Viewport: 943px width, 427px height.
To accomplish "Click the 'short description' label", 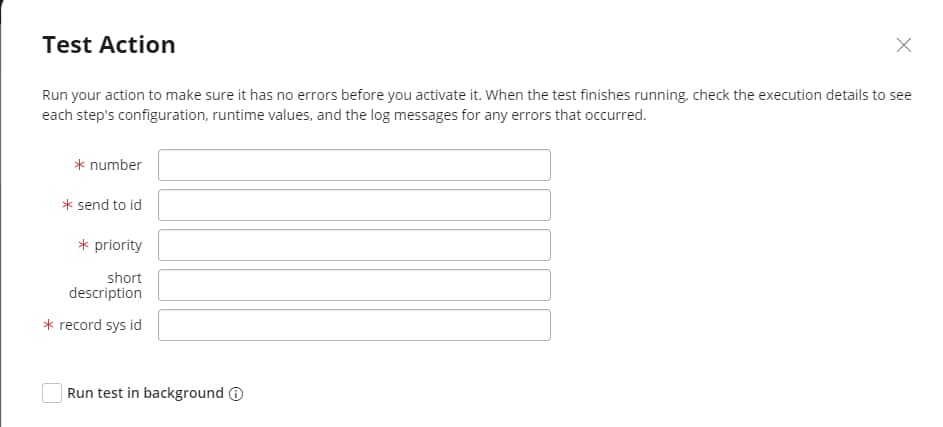I will coord(106,285).
